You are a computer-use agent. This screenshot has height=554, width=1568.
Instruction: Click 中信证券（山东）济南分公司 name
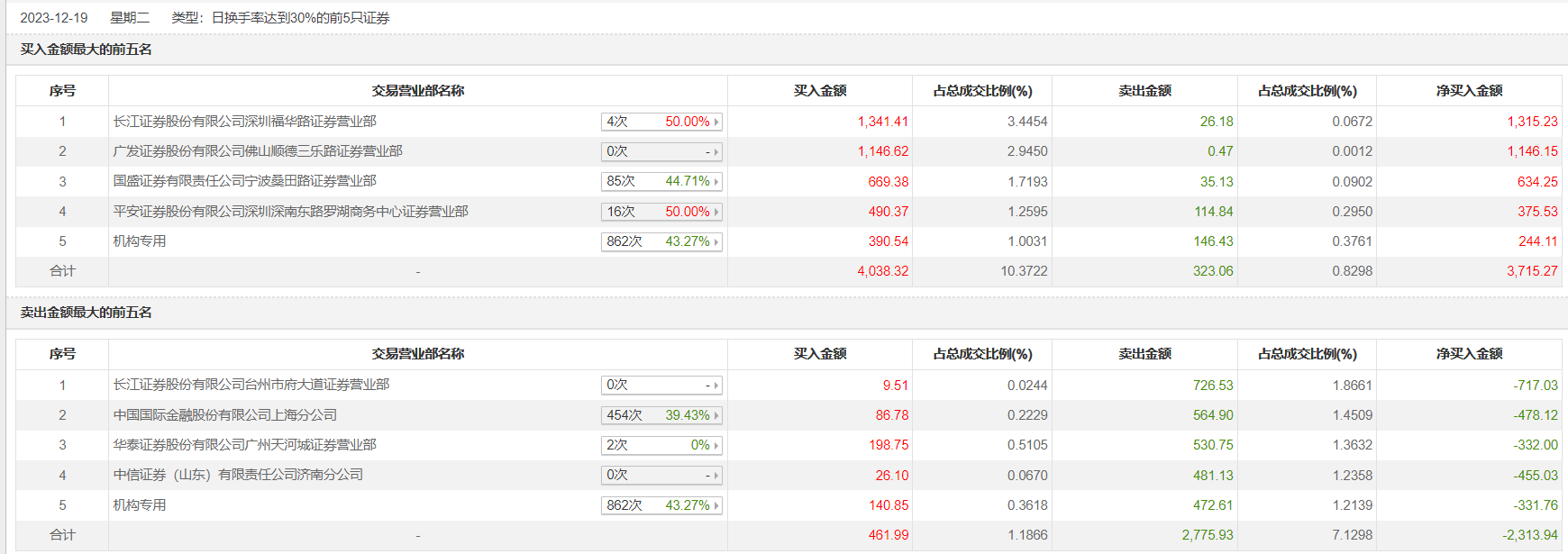tap(238, 475)
